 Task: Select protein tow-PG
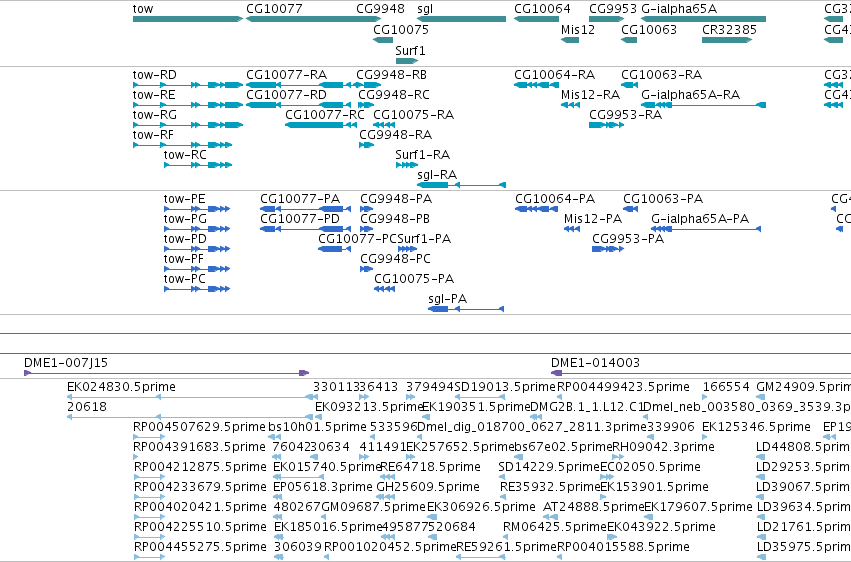[185, 219]
